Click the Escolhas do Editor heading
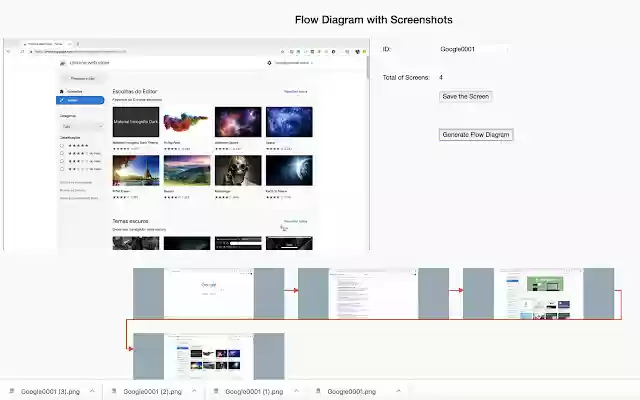 click(135, 91)
